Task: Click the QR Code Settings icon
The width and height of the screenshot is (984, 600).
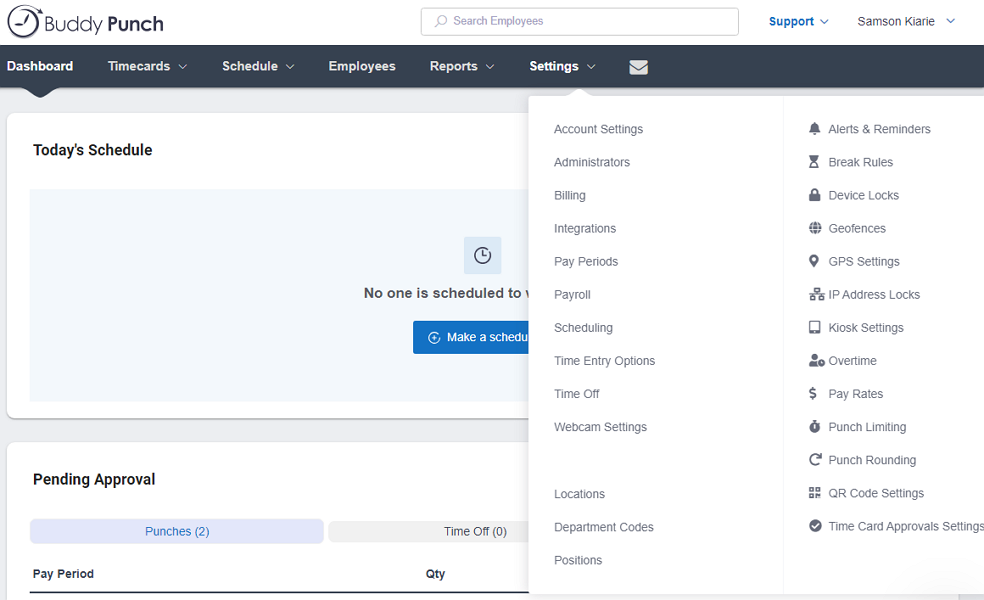Action: [x=815, y=493]
